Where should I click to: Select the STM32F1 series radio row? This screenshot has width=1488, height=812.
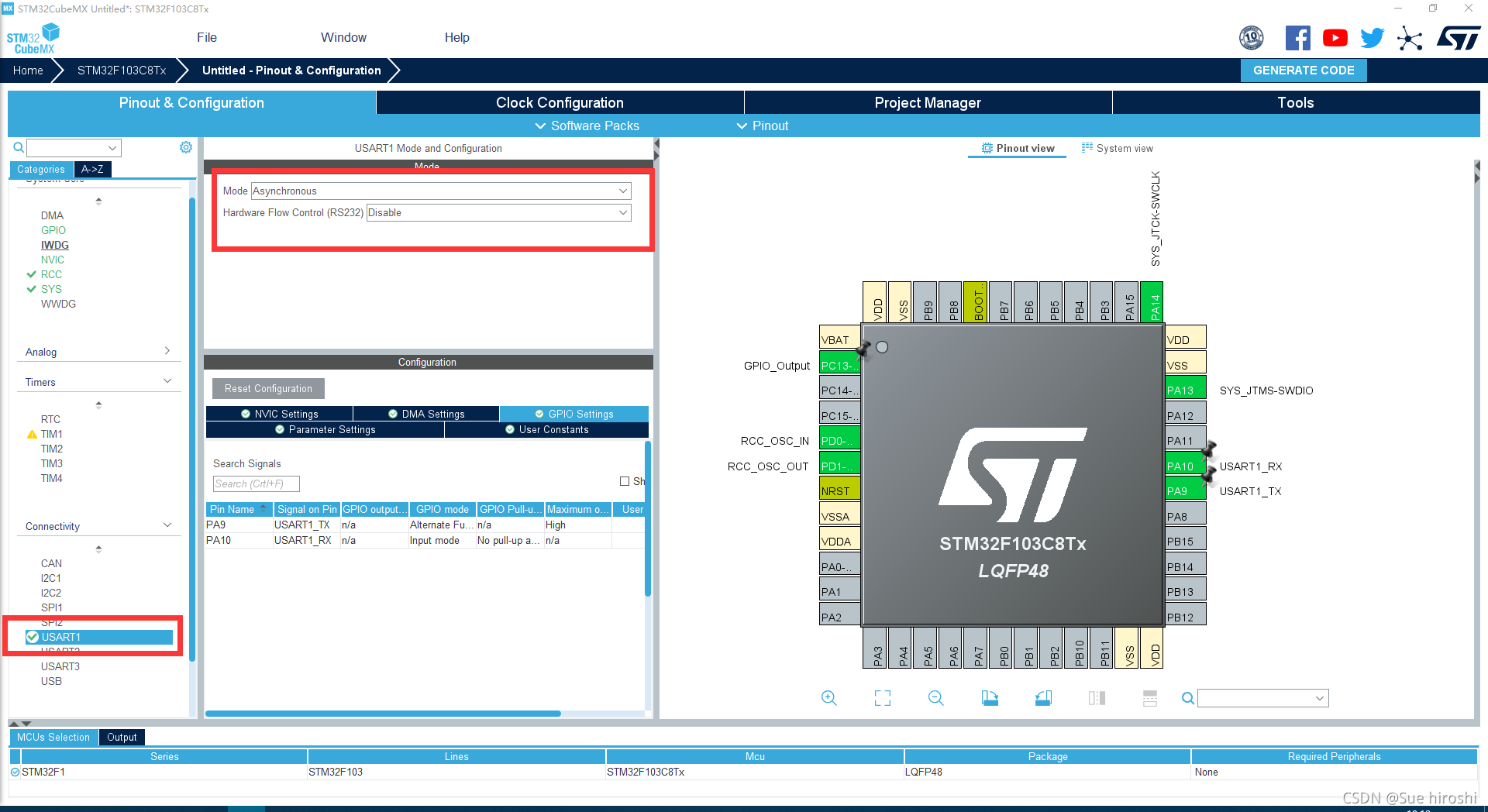[x=15, y=772]
